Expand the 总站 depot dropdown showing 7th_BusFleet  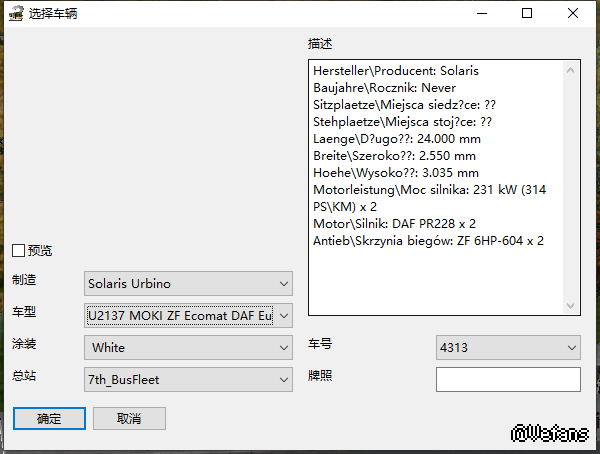(x=188, y=379)
